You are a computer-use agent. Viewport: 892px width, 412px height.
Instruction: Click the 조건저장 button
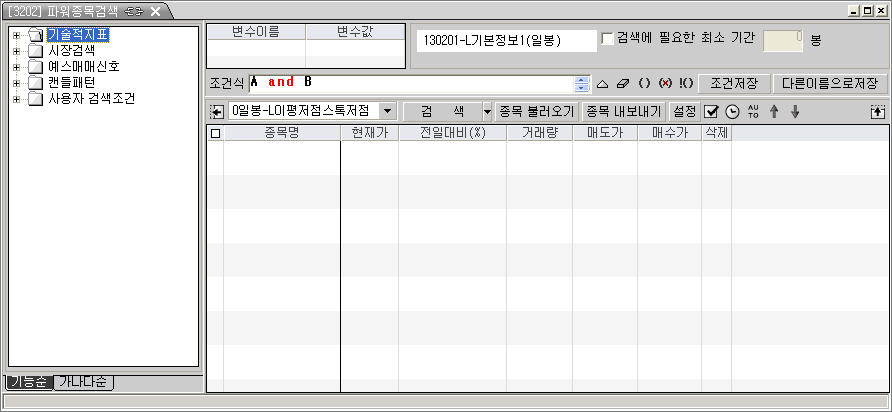(733, 83)
